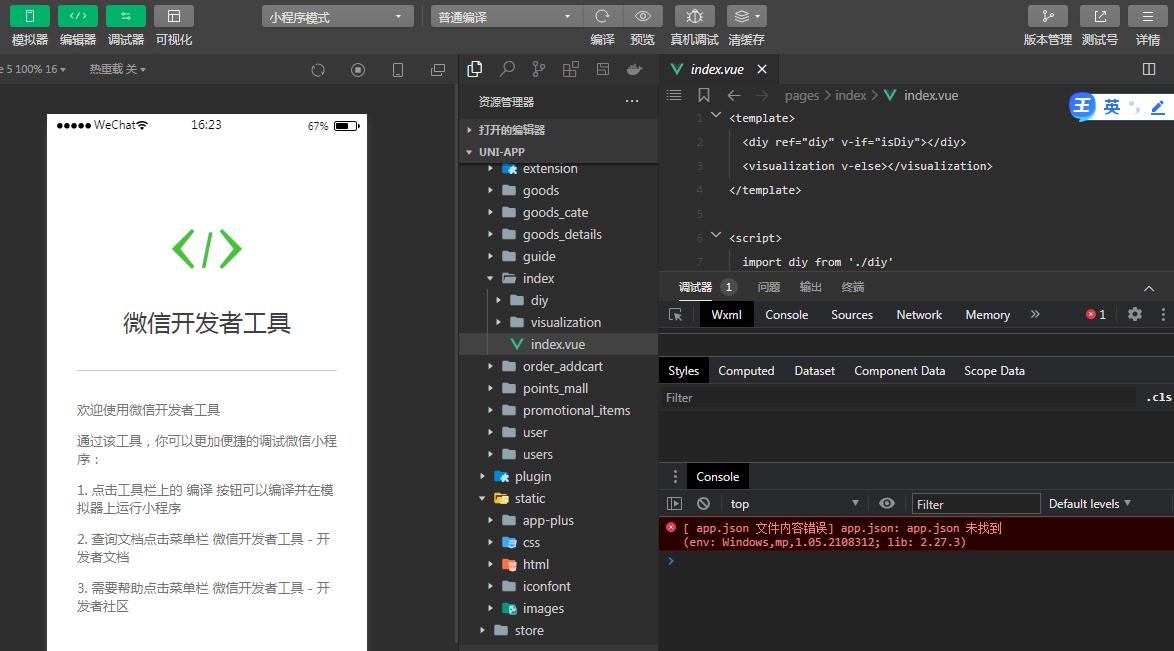
Task: Open the 小程序模式 mode dropdown
Action: coord(338,16)
